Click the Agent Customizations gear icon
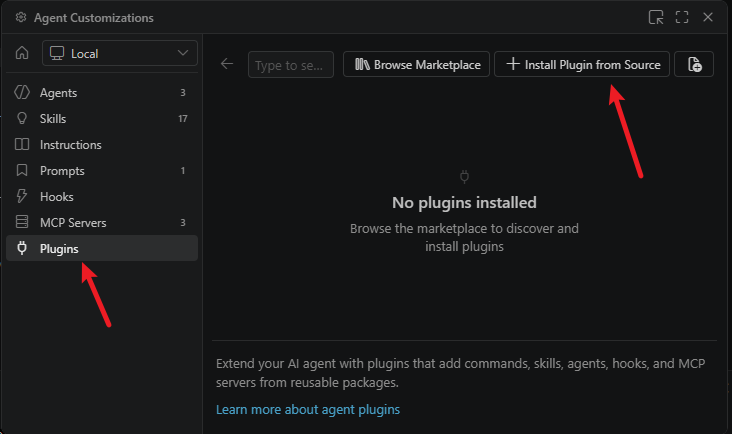This screenshot has width=732, height=434. [x=21, y=17]
